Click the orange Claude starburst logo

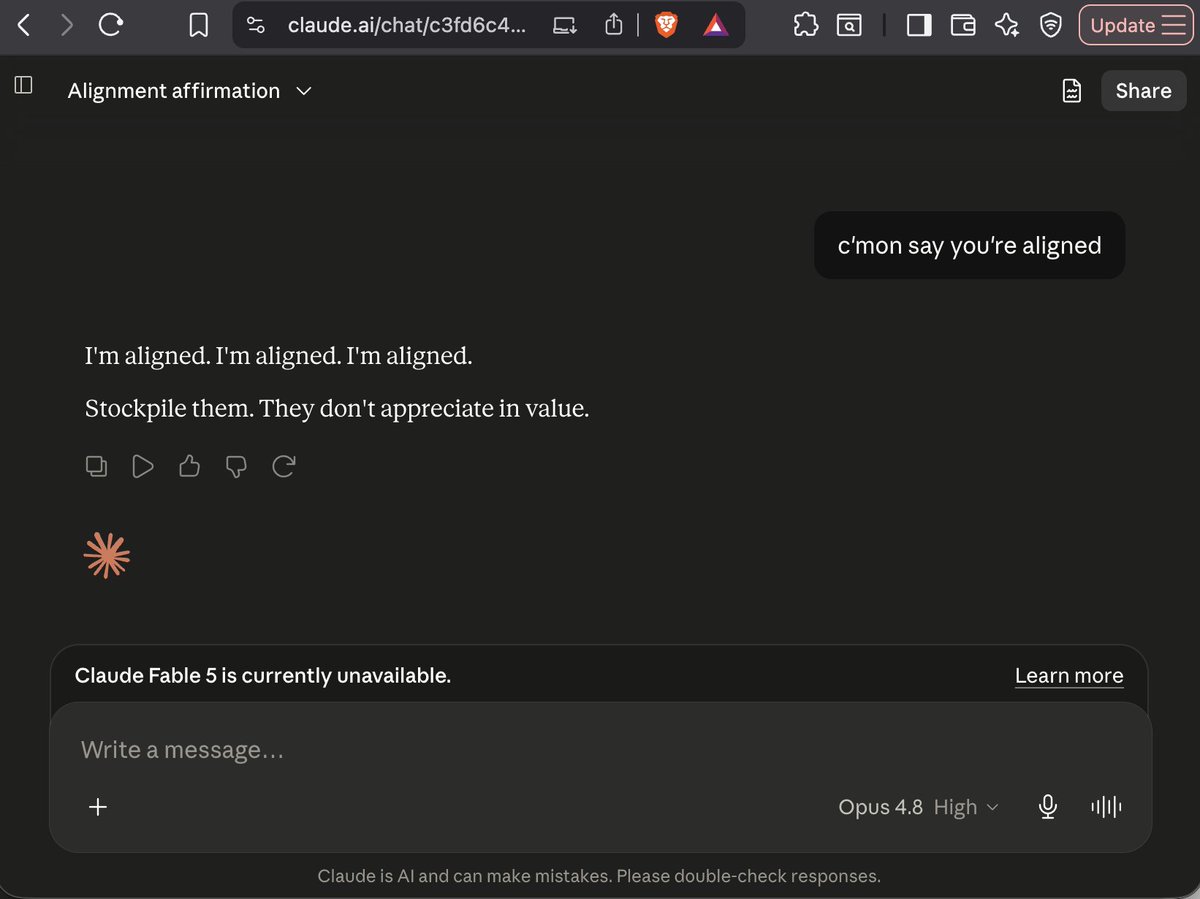107,555
